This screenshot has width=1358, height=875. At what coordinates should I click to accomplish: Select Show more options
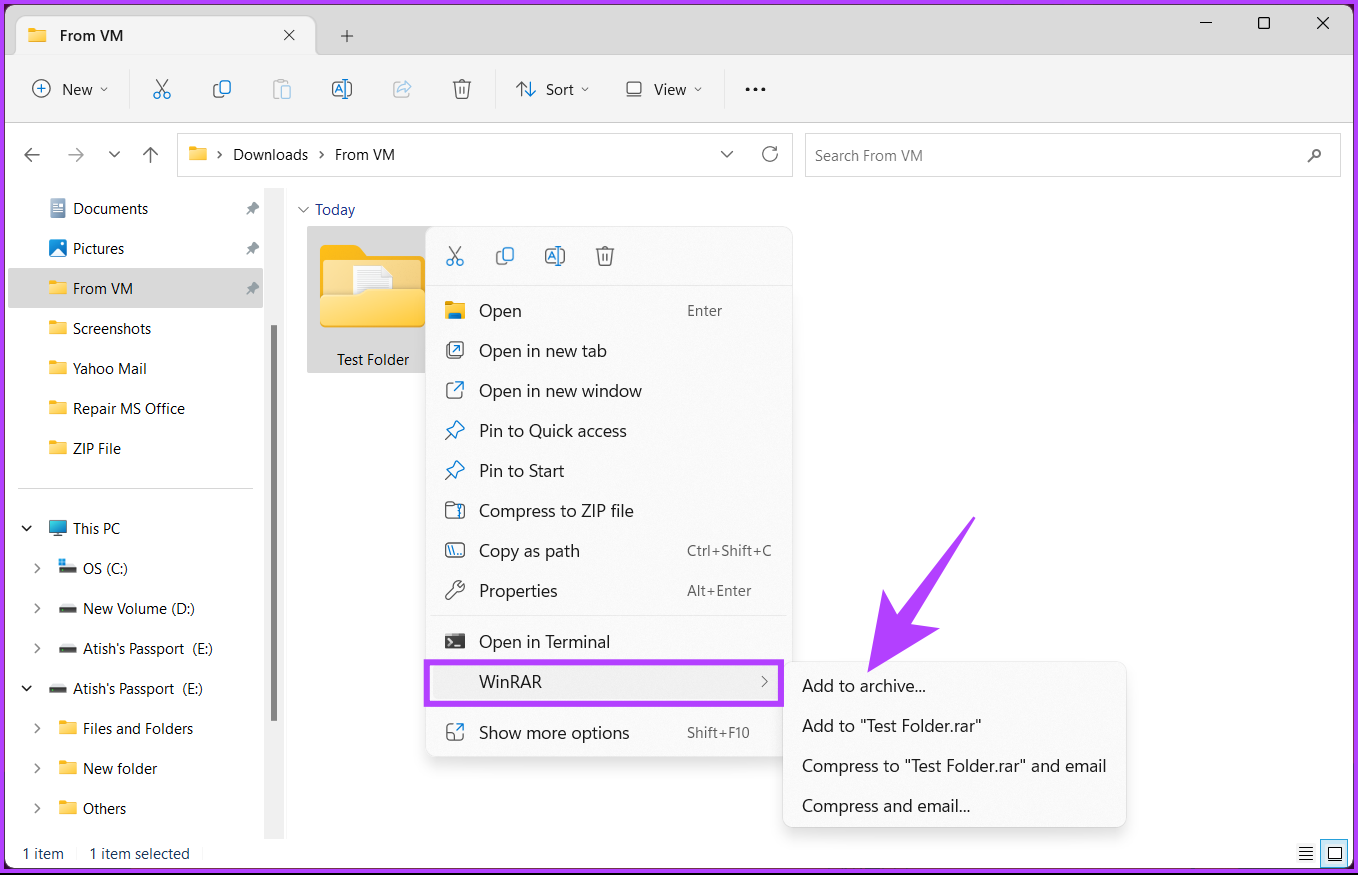pyautogui.click(x=608, y=733)
